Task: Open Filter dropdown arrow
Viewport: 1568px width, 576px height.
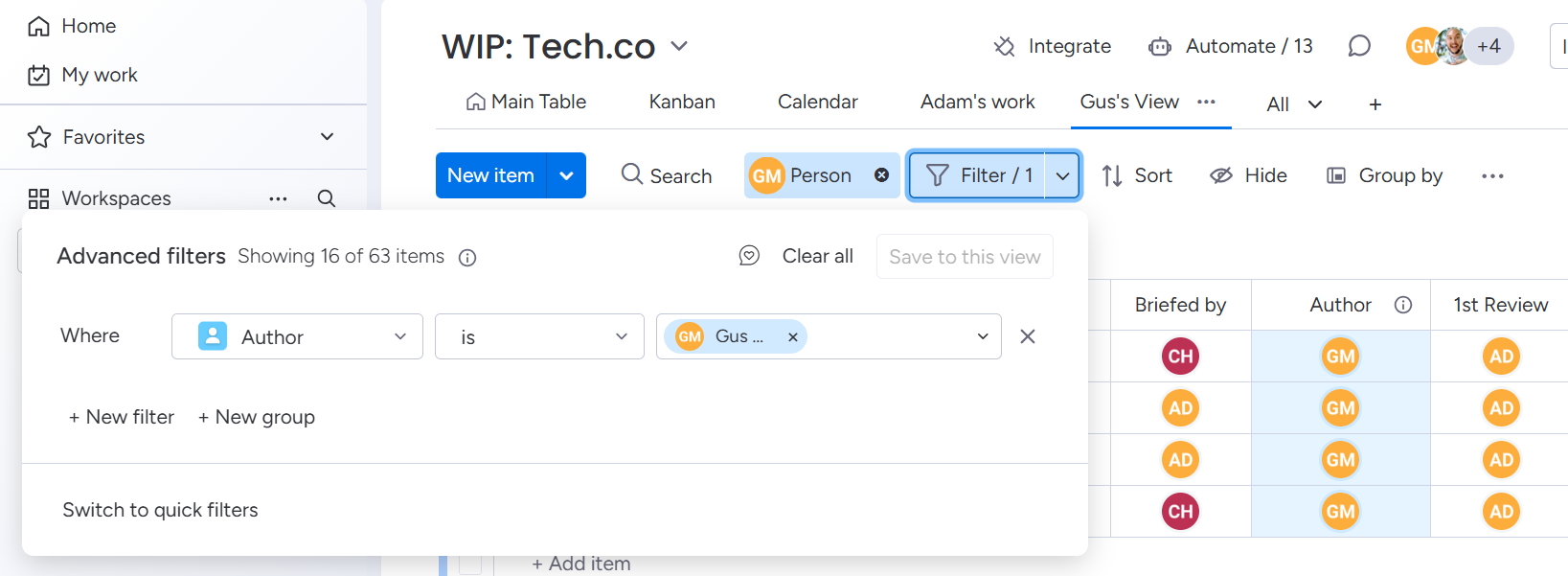Action: 1062,175
